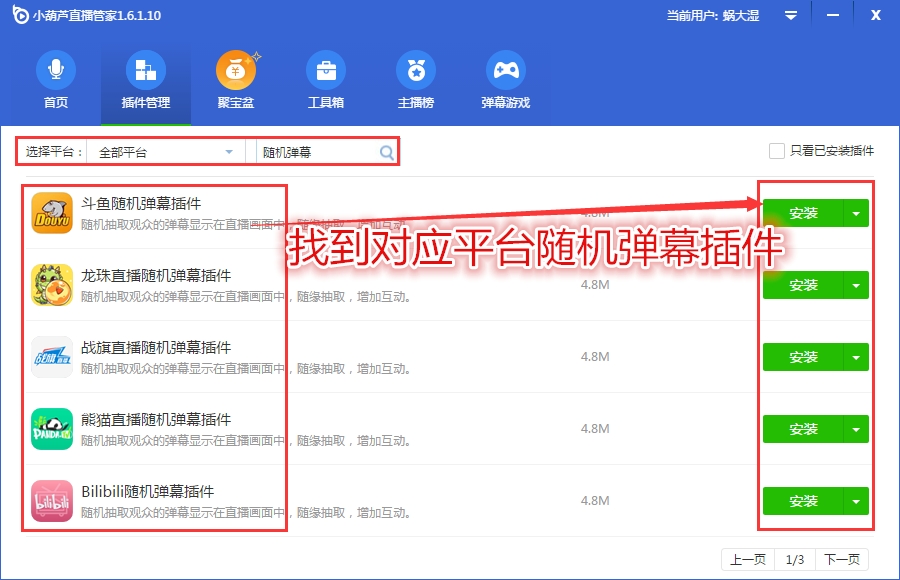Viewport: 900px width, 580px height.
Task: Select the 首页 tab label
Action: (x=56, y=103)
